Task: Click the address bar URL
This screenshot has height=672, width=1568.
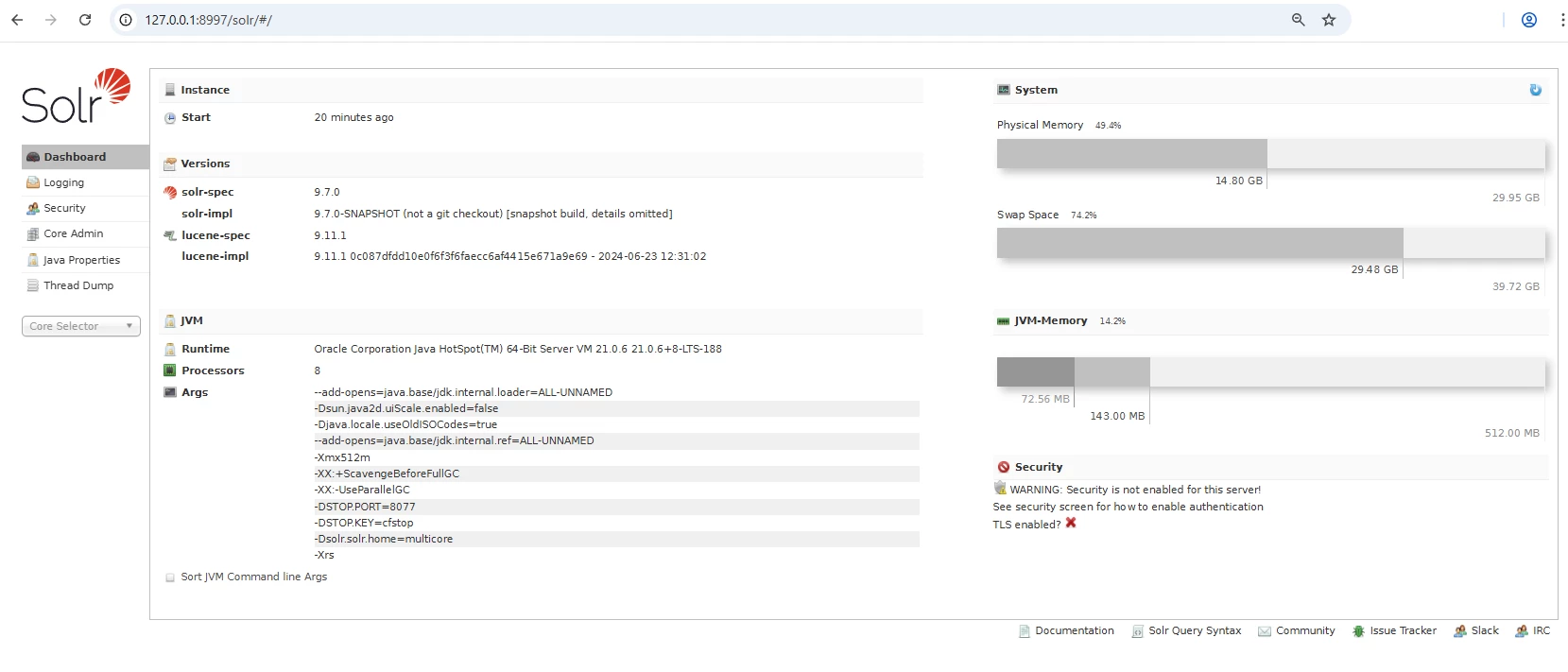Action: click(x=208, y=20)
